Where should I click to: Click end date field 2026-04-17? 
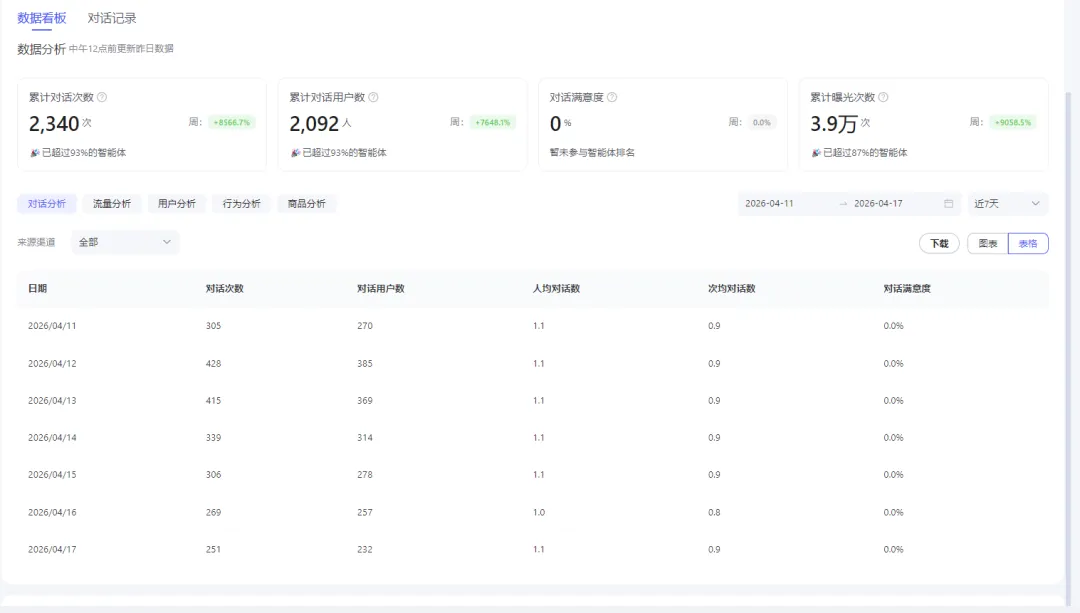pyautogui.click(x=878, y=204)
